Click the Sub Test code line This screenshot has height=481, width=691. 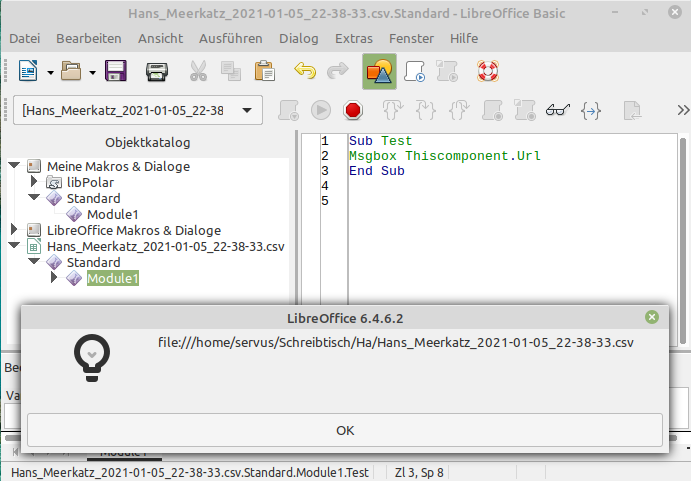tap(380, 141)
